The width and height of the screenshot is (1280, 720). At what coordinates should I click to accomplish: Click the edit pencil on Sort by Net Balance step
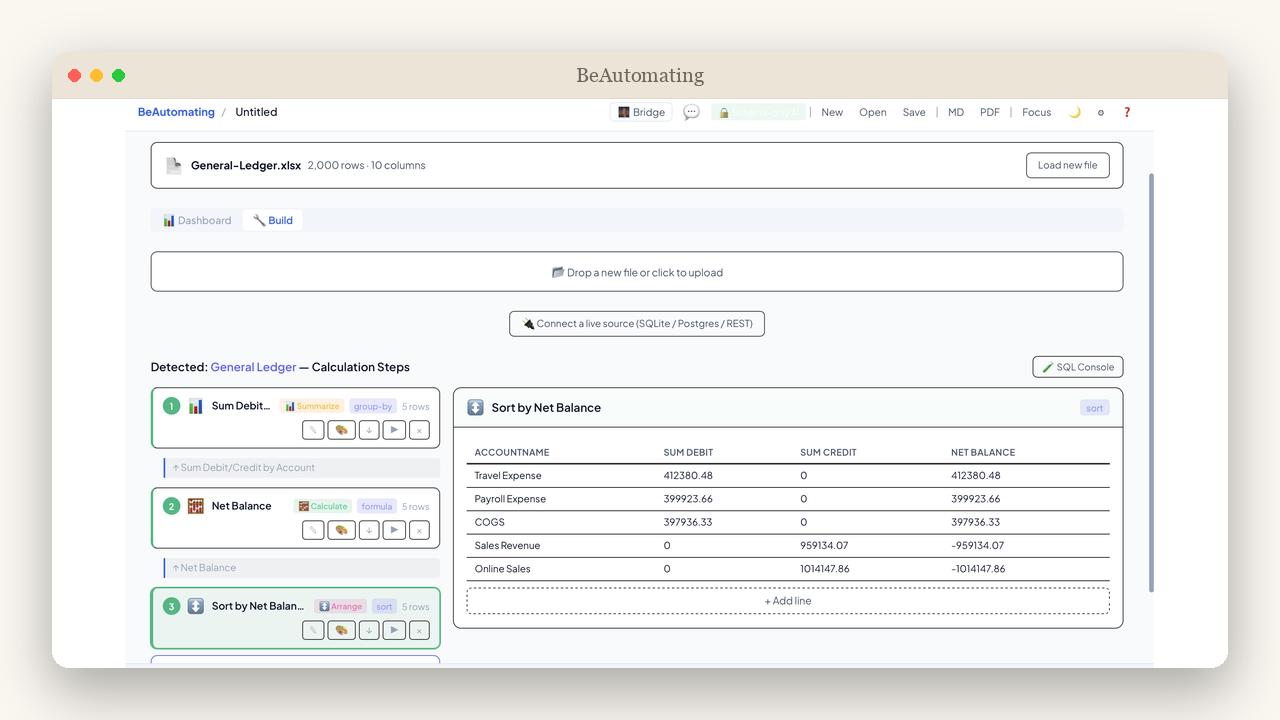pyautogui.click(x=313, y=630)
